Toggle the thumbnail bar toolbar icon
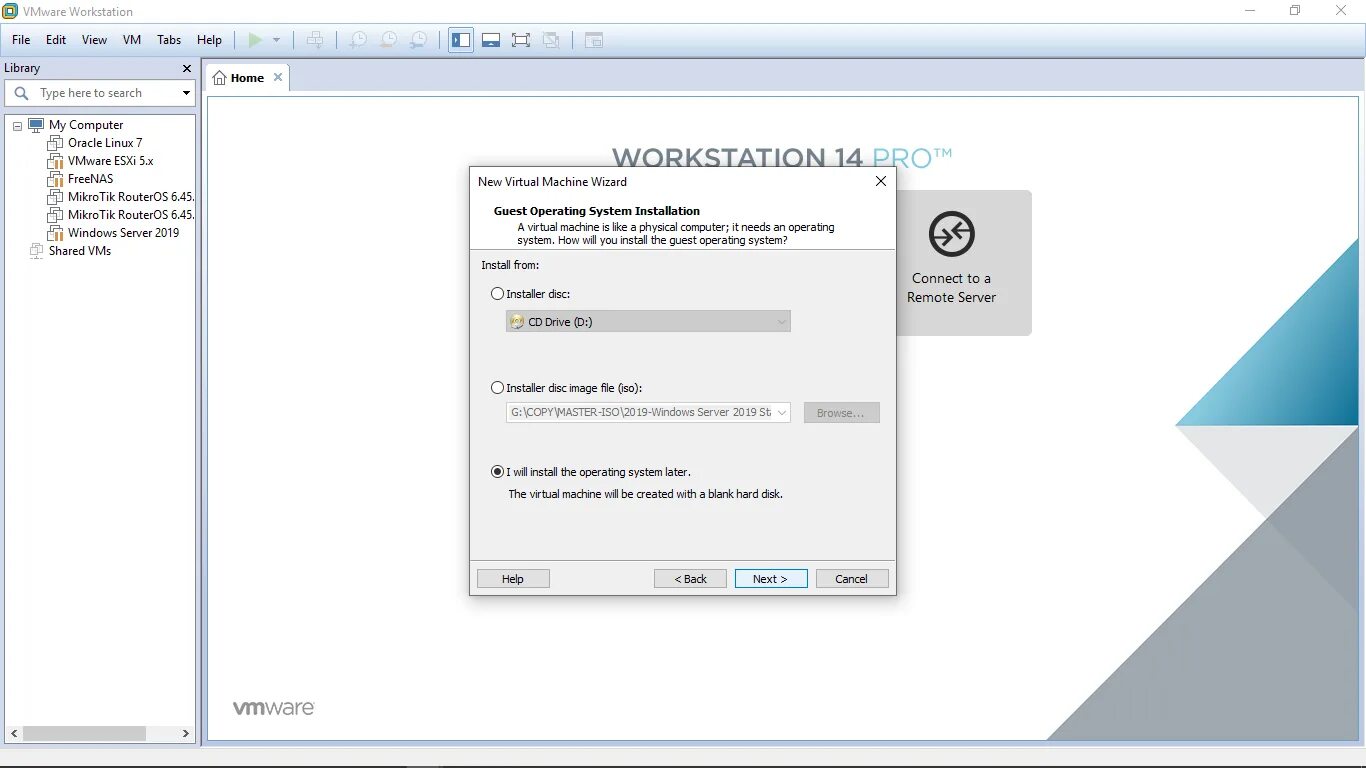The width and height of the screenshot is (1366, 768). point(491,40)
